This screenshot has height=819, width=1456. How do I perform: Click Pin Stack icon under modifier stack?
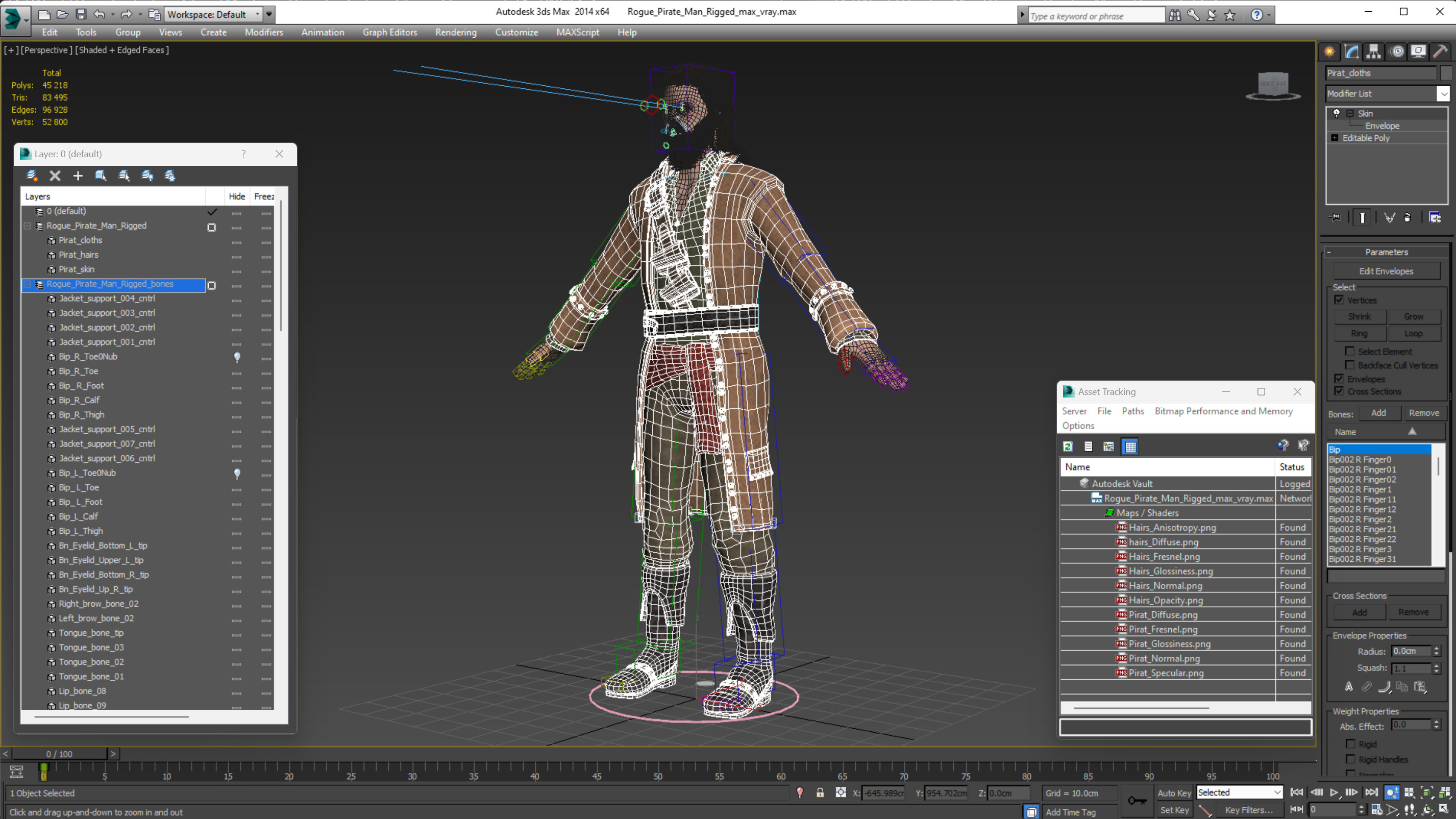click(x=1335, y=217)
